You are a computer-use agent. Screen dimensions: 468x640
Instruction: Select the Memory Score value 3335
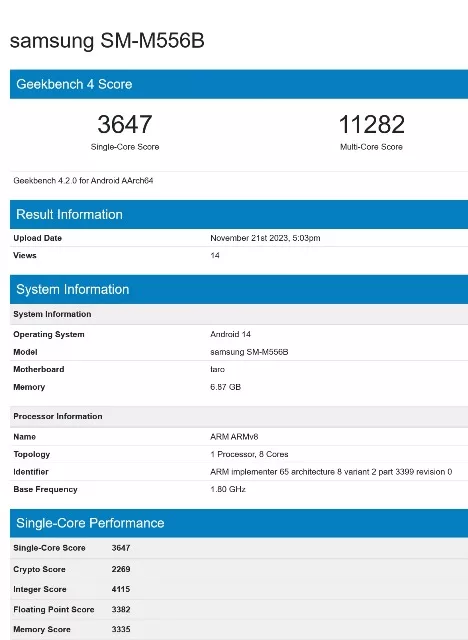[121, 629]
